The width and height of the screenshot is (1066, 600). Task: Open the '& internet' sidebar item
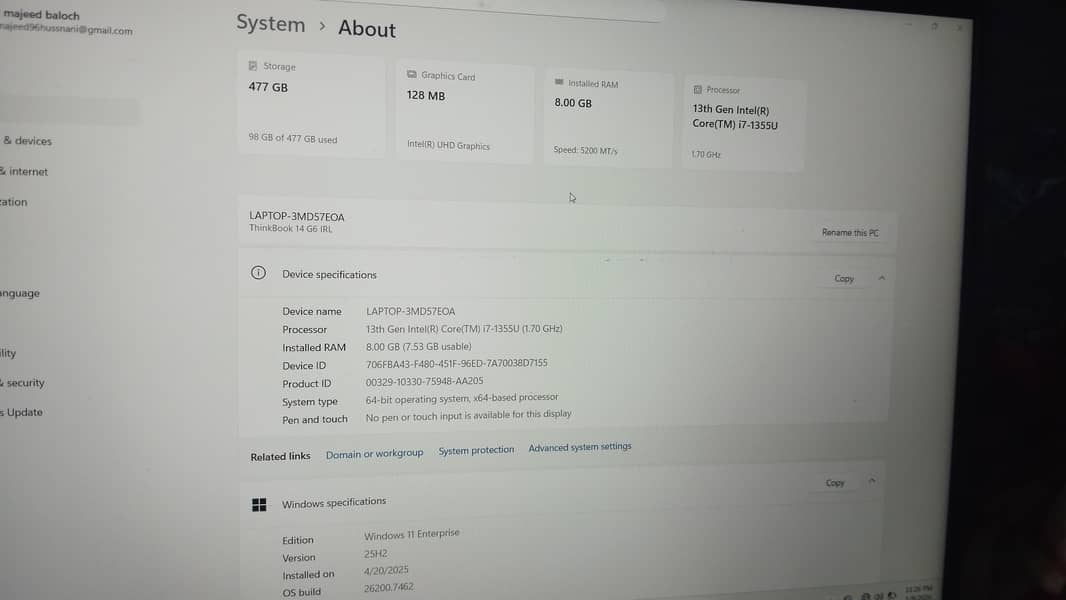[24, 171]
